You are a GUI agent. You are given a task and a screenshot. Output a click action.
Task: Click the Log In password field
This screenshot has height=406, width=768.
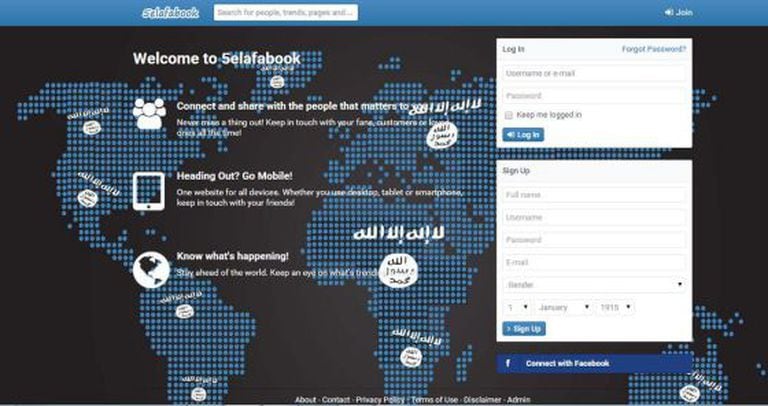(594, 96)
